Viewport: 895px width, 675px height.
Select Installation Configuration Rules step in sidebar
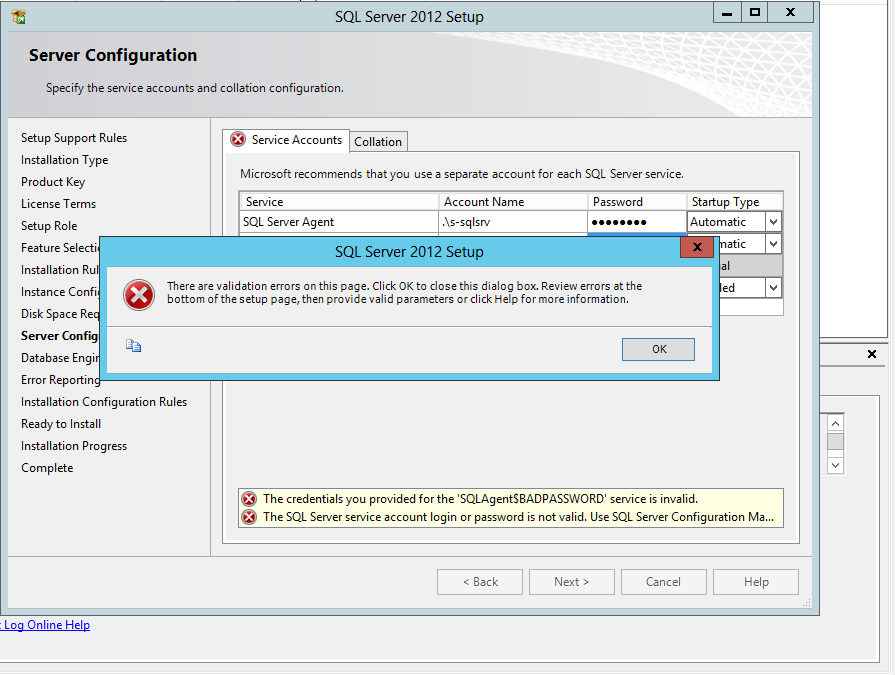click(104, 402)
